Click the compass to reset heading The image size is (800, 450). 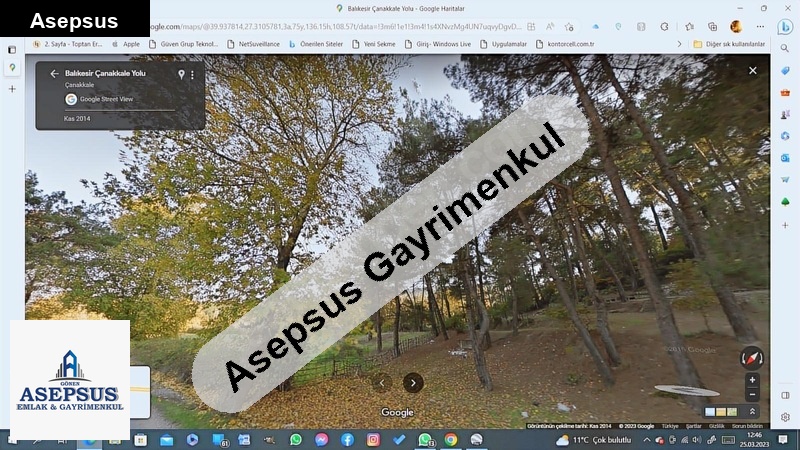click(751, 357)
